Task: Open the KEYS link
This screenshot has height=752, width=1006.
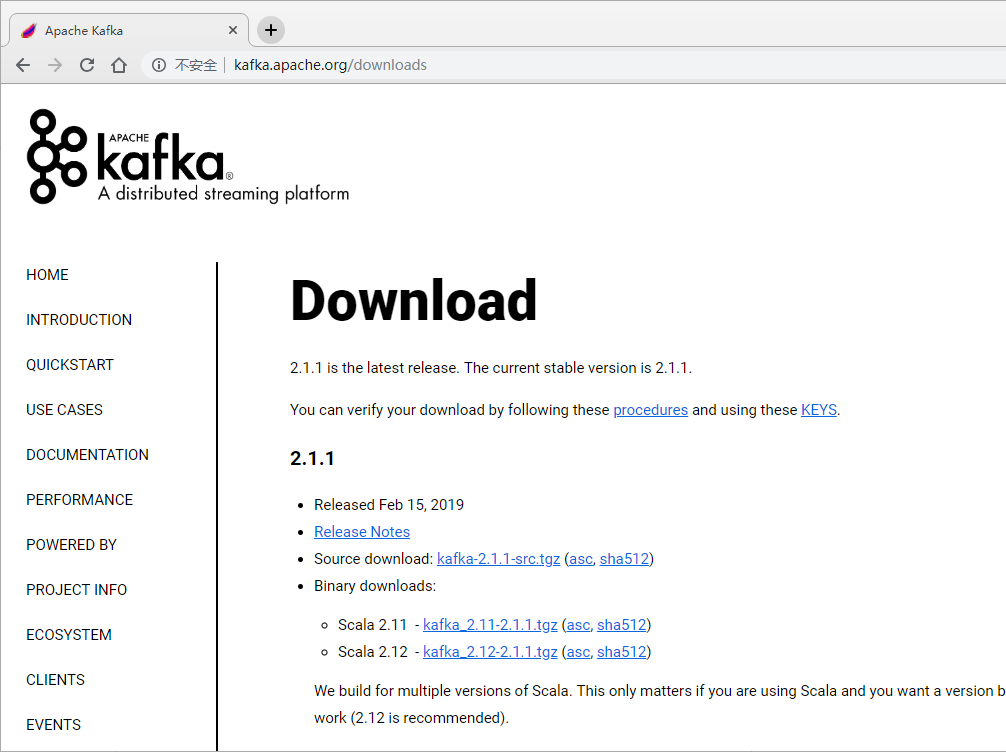Action: tap(819, 409)
